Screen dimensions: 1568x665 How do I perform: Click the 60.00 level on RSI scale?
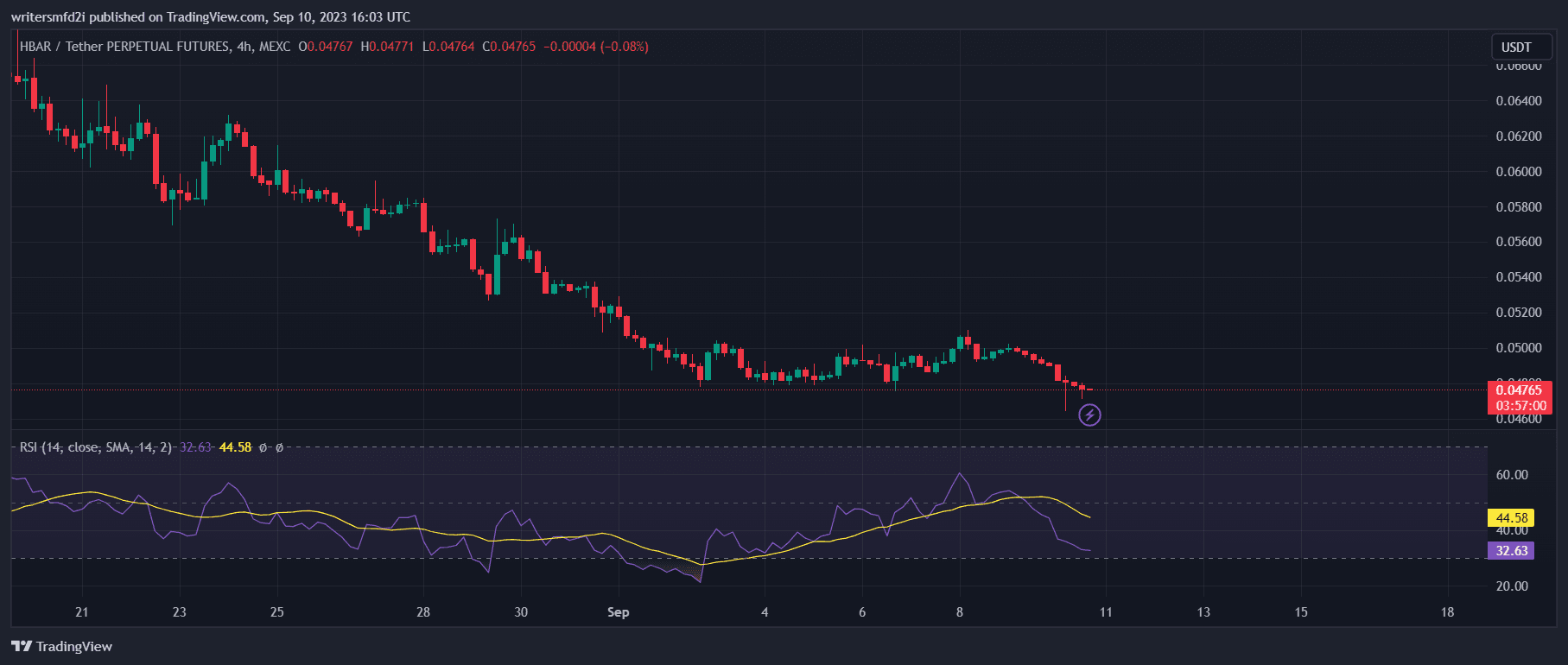(1512, 475)
